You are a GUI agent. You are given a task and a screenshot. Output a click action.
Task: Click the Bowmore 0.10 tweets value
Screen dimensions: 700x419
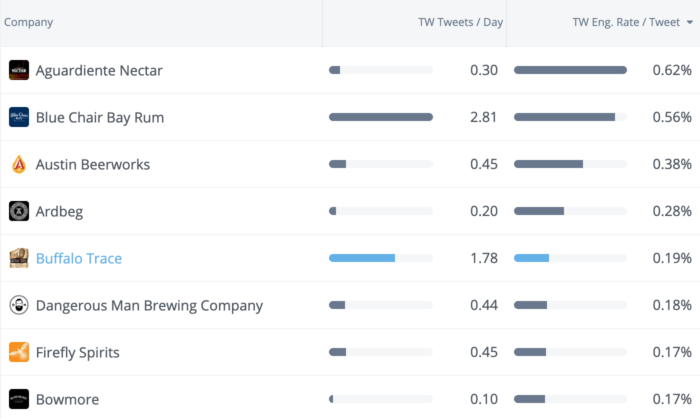484,399
